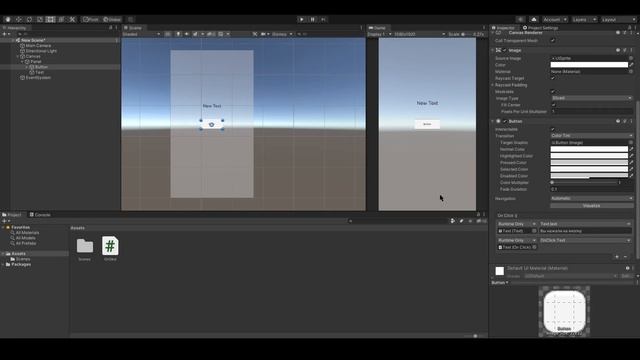Switch to the Inspector tab

pyautogui.click(x=503, y=28)
